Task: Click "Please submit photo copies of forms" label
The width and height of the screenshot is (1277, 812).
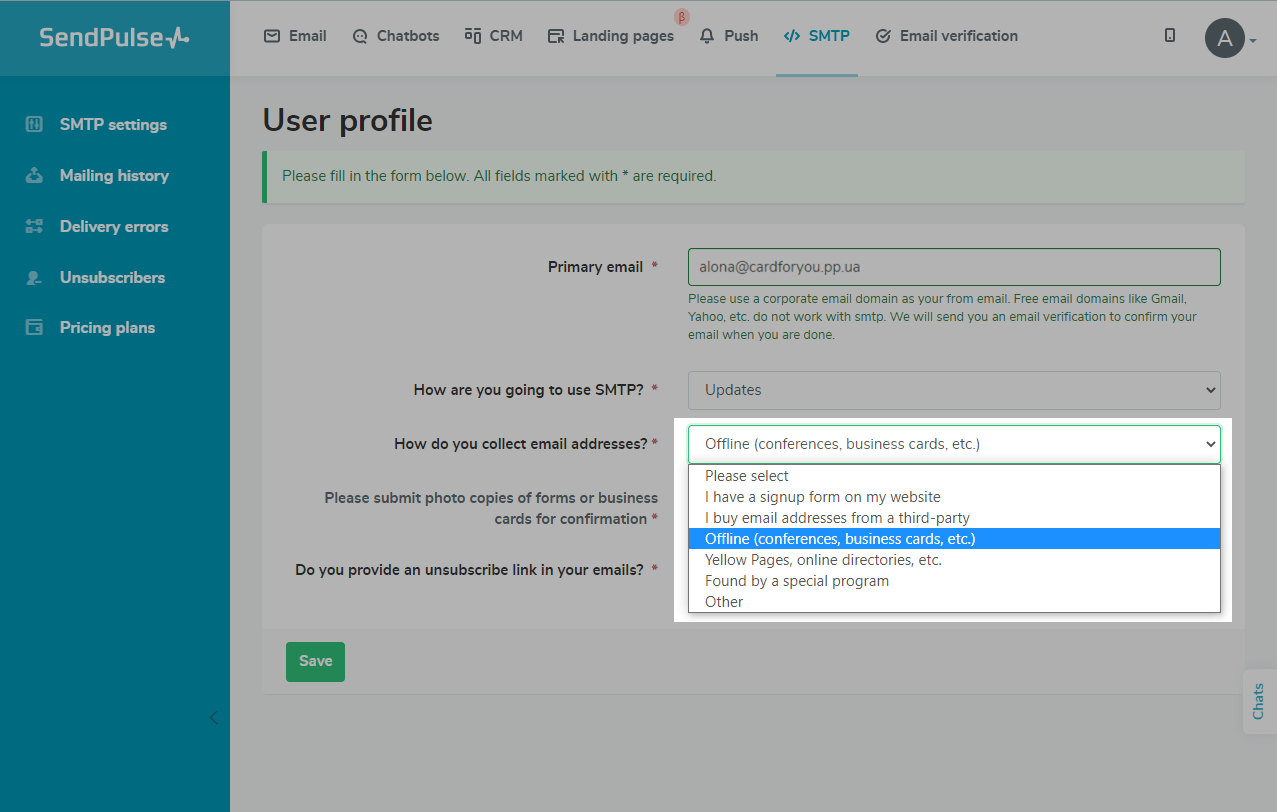Action: pos(491,508)
